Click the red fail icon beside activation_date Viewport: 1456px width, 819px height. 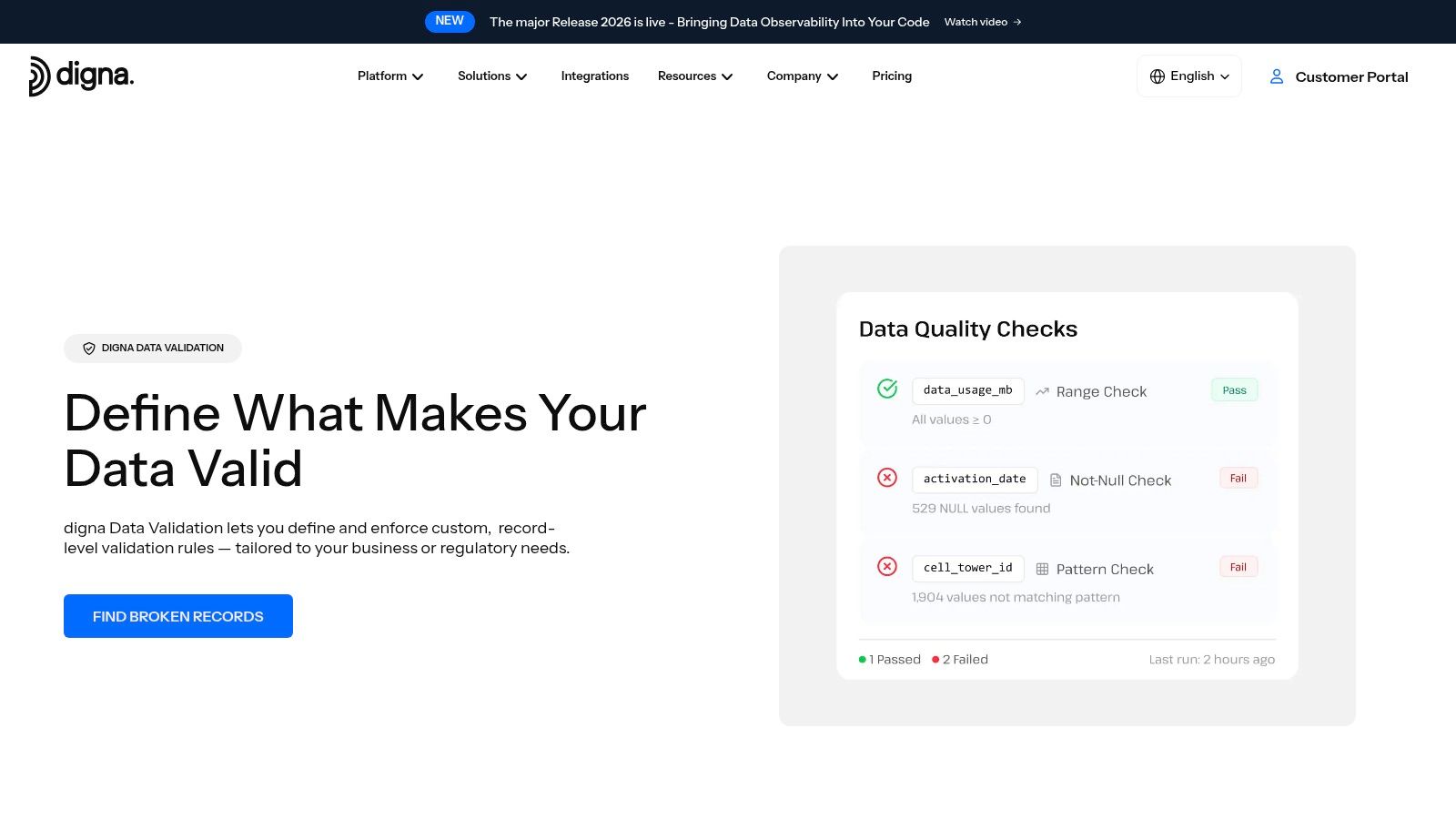click(x=887, y=478)
